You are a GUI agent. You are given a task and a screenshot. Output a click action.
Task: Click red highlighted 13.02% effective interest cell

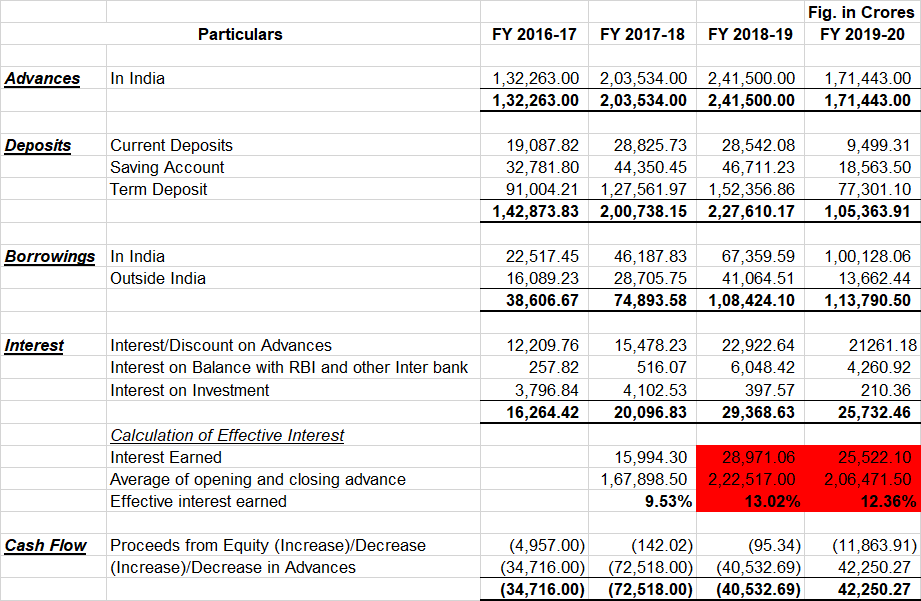tap(752, 501)
